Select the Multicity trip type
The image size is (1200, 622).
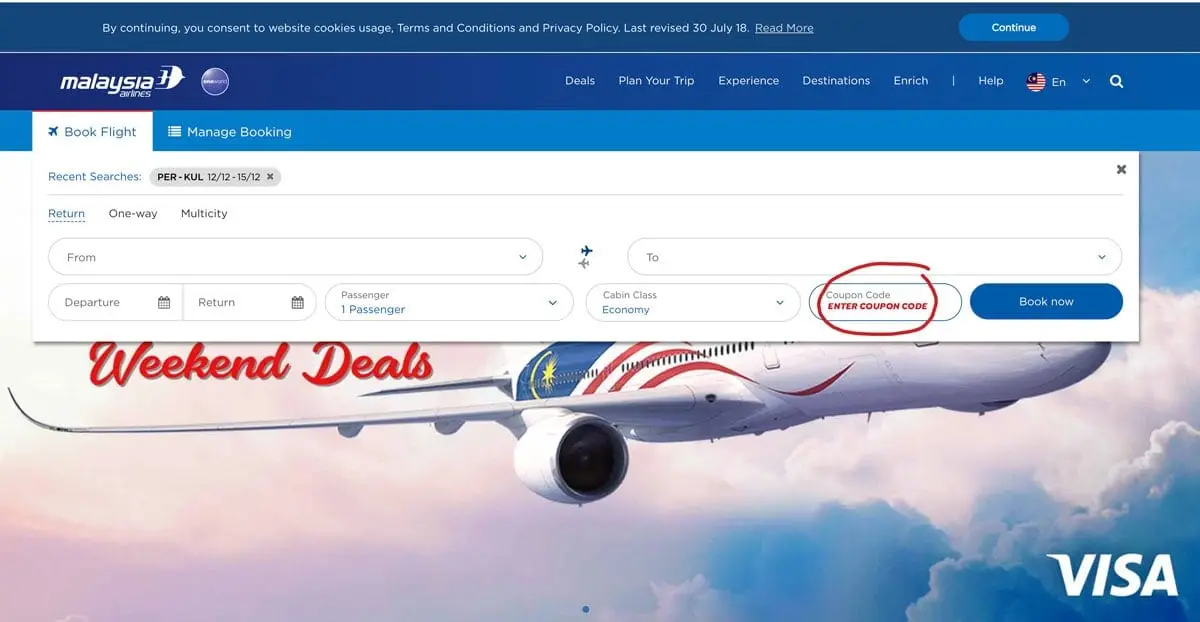204,213
